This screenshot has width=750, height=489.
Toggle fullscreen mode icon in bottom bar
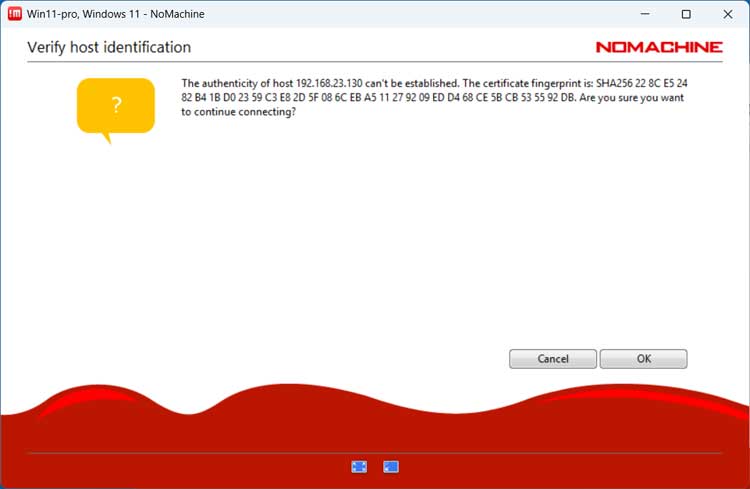coord(359,467)
